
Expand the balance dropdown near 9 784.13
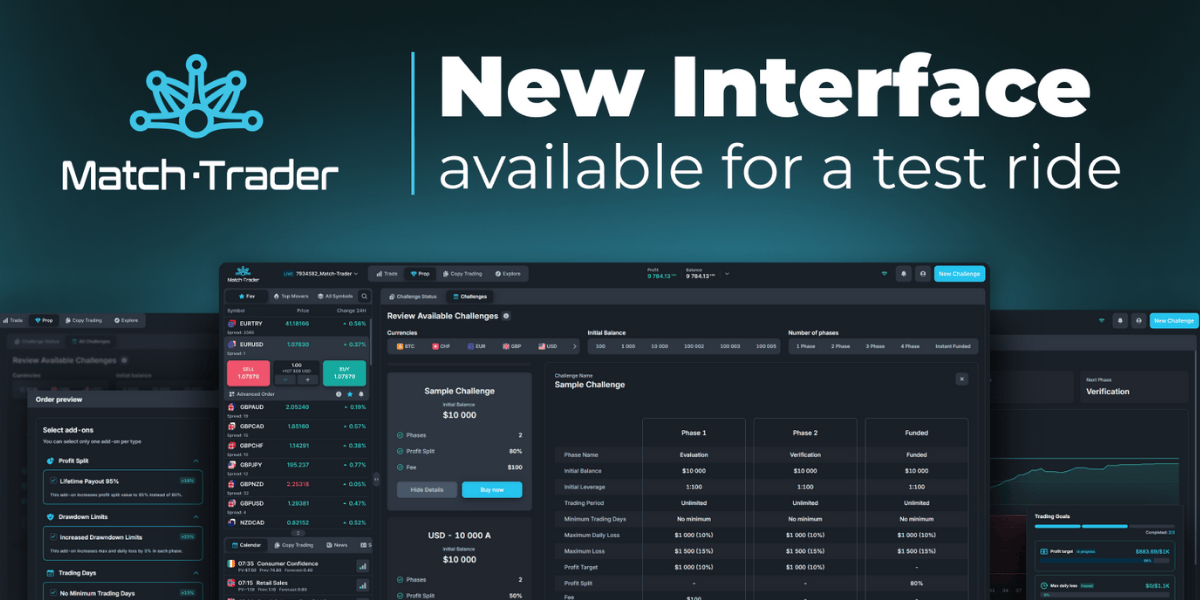pyautogui.click(x=727, y=274)
